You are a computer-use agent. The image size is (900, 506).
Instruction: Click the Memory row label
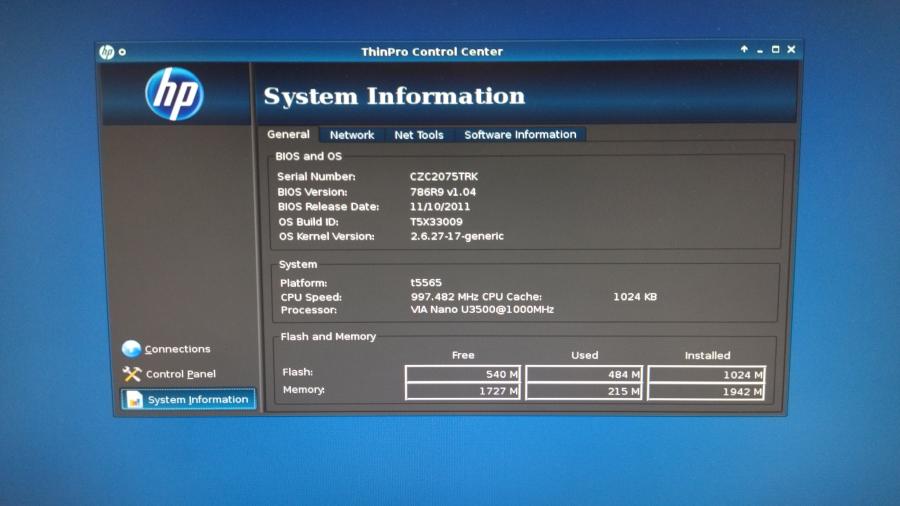(x=304, y=390)
